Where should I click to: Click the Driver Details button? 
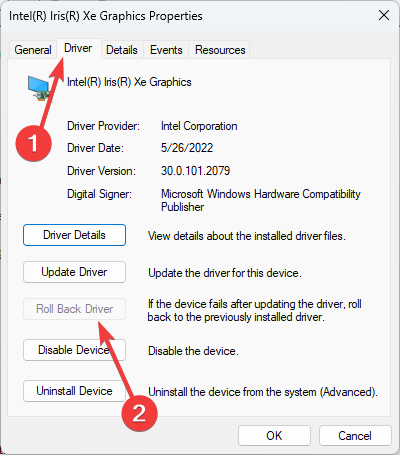point(74,235)
